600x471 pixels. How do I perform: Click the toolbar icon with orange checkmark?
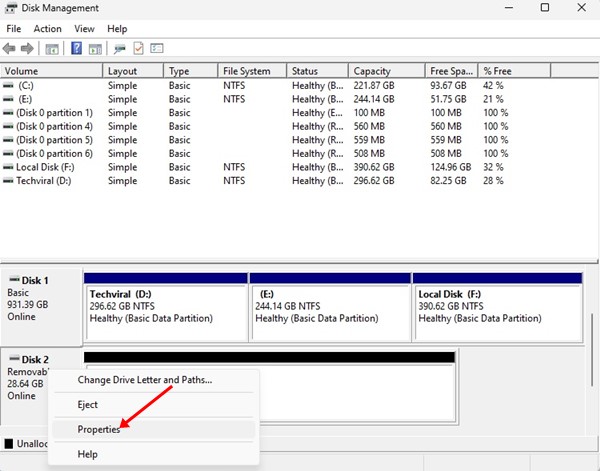(139, 48)
